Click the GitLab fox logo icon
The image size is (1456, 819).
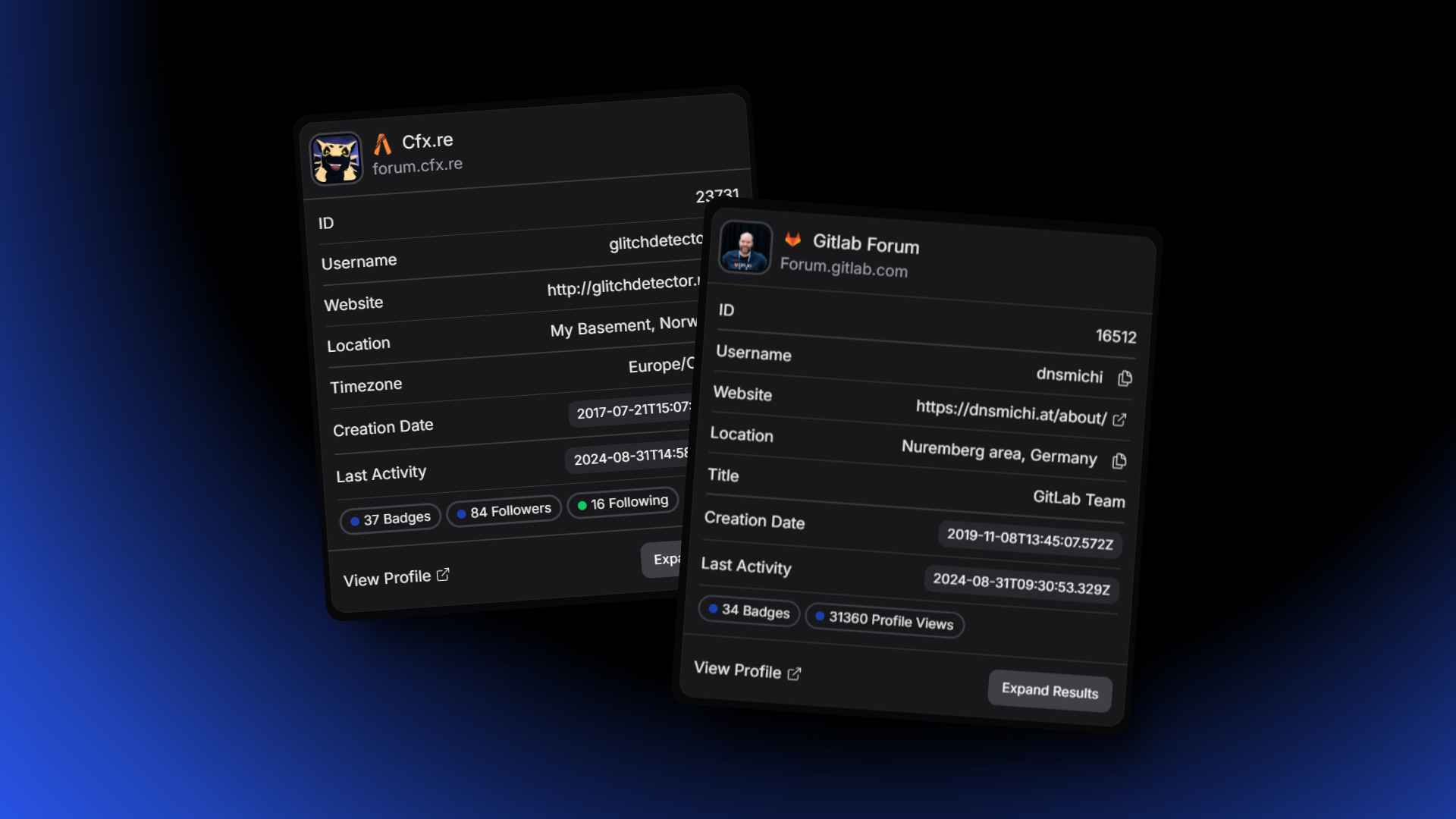792,240
